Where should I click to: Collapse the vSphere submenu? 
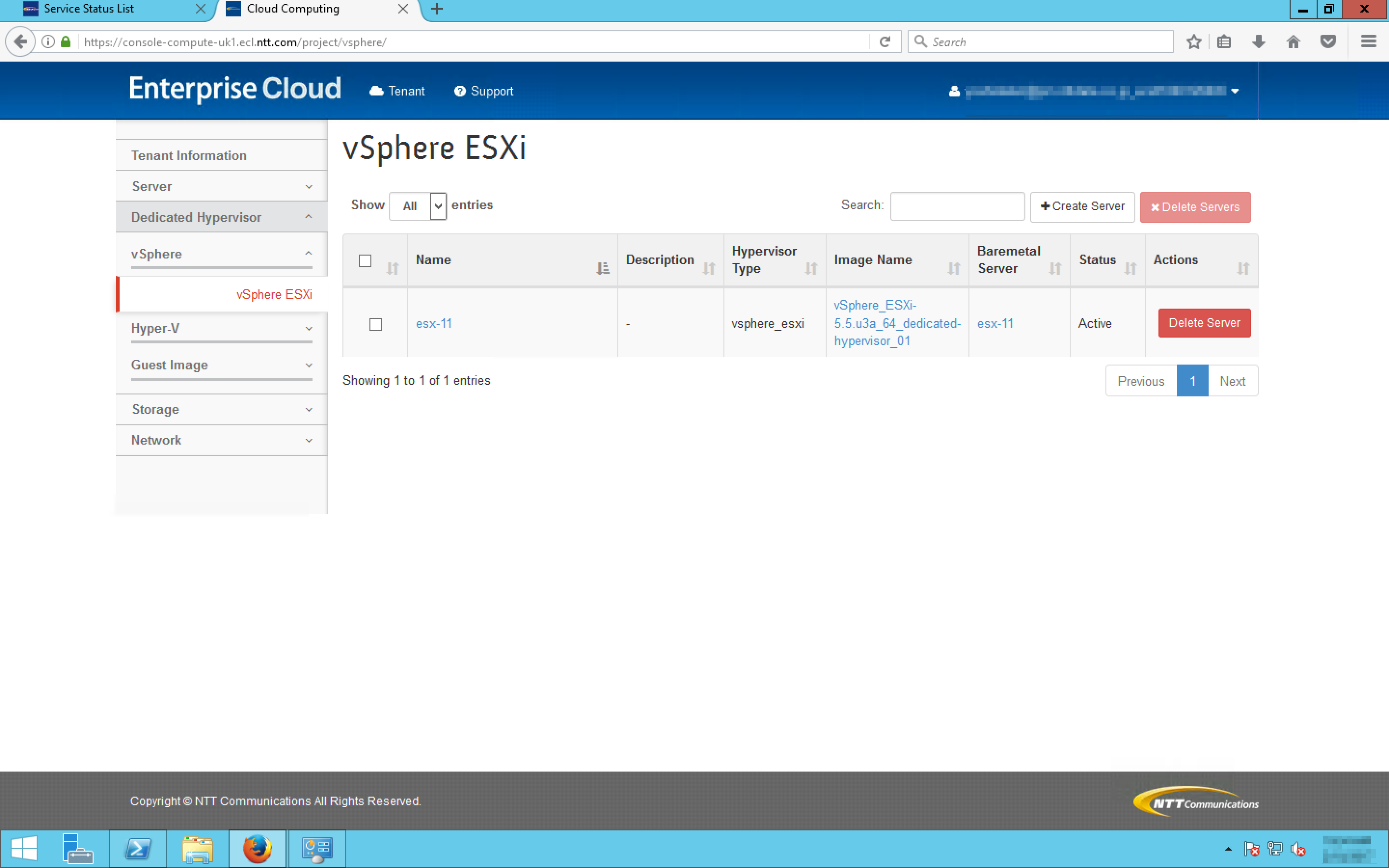click(221, 254)
